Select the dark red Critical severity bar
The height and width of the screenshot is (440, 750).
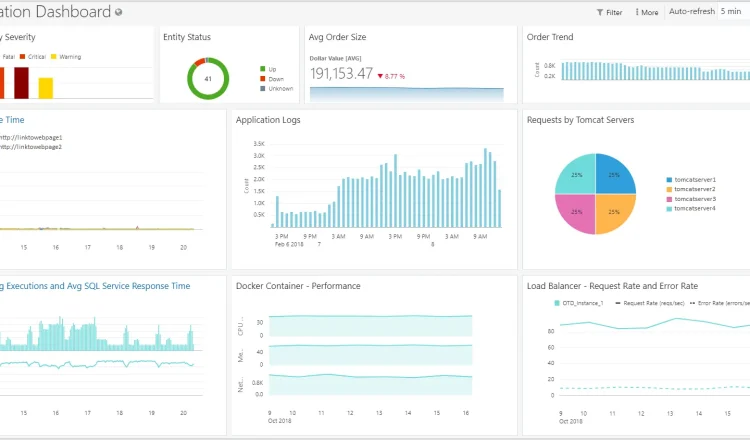click(21, 83)
